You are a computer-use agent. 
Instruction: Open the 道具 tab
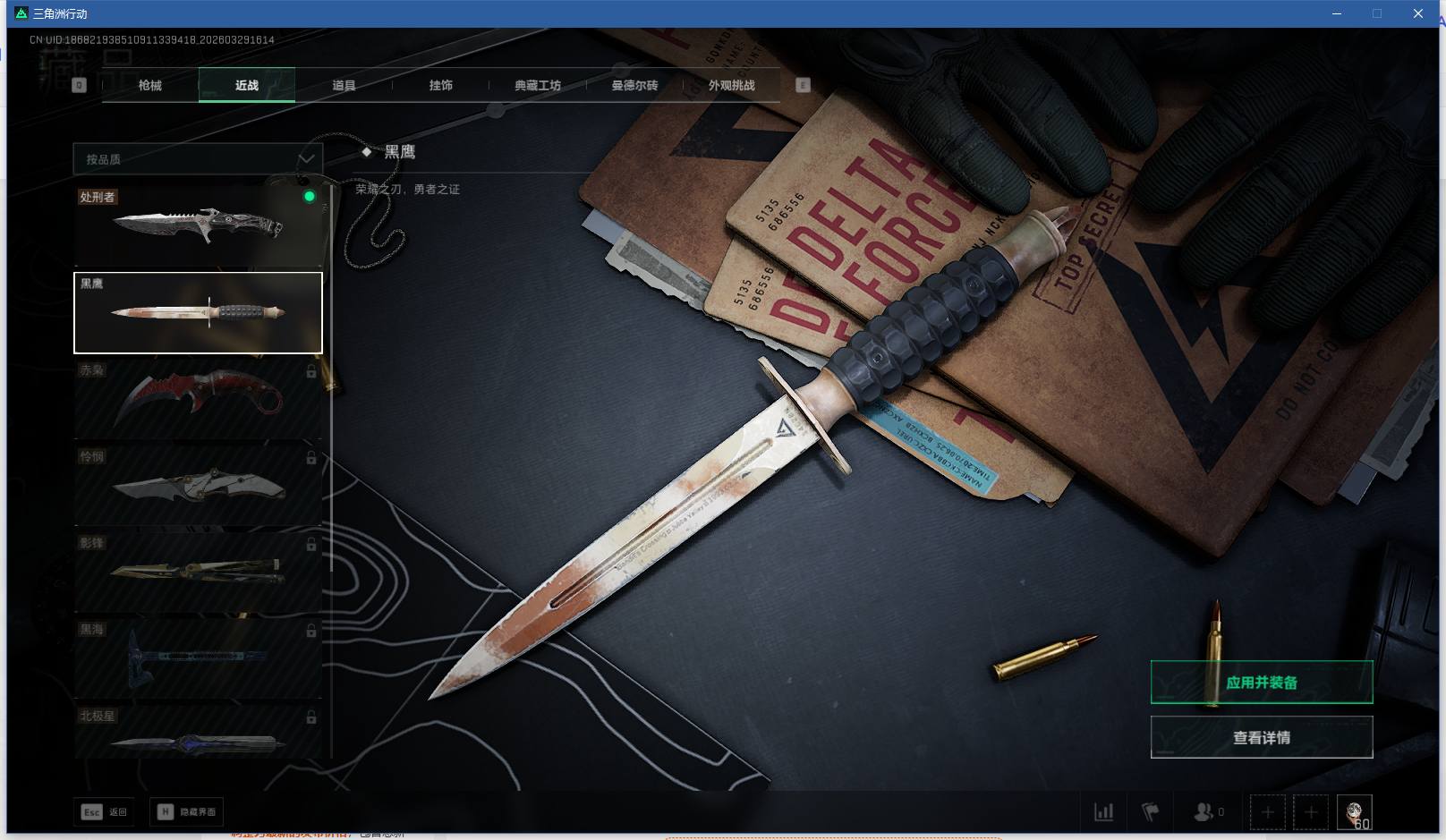(344, 85)
